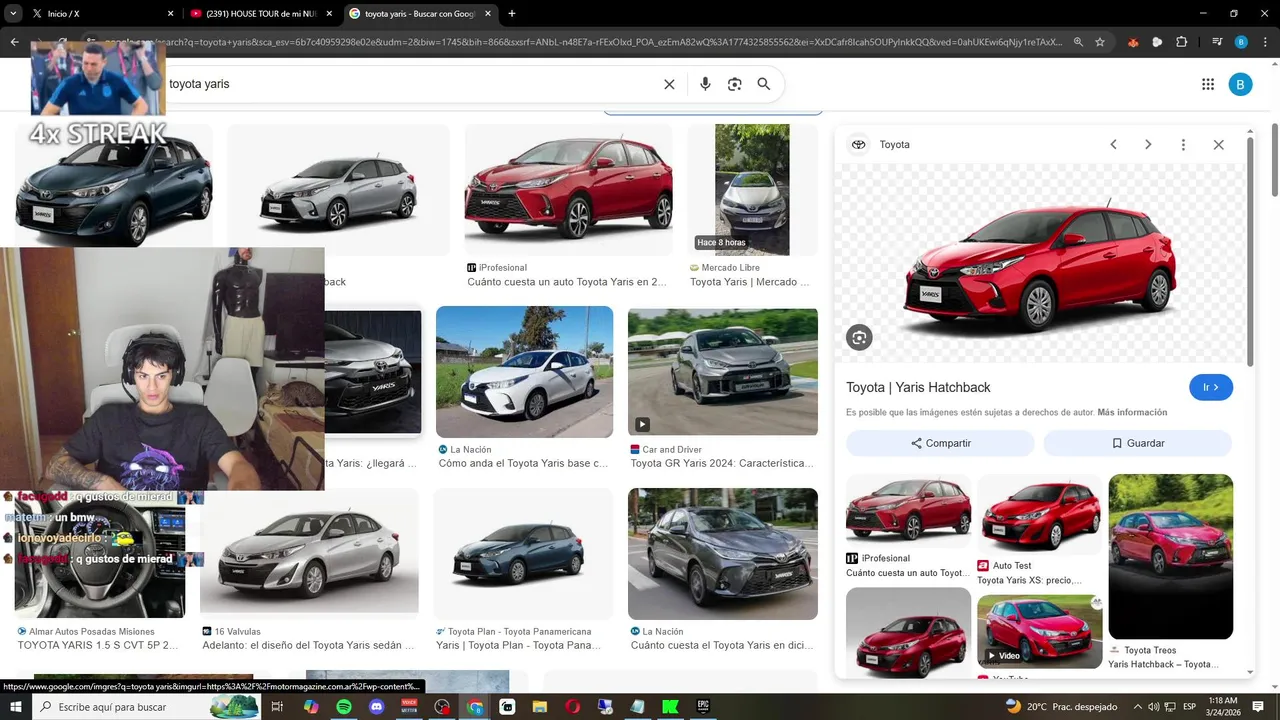Viewport: 1280px width, 720px height.
Task: Open Auto Test related red Yaris
Action: point(1039,514)
